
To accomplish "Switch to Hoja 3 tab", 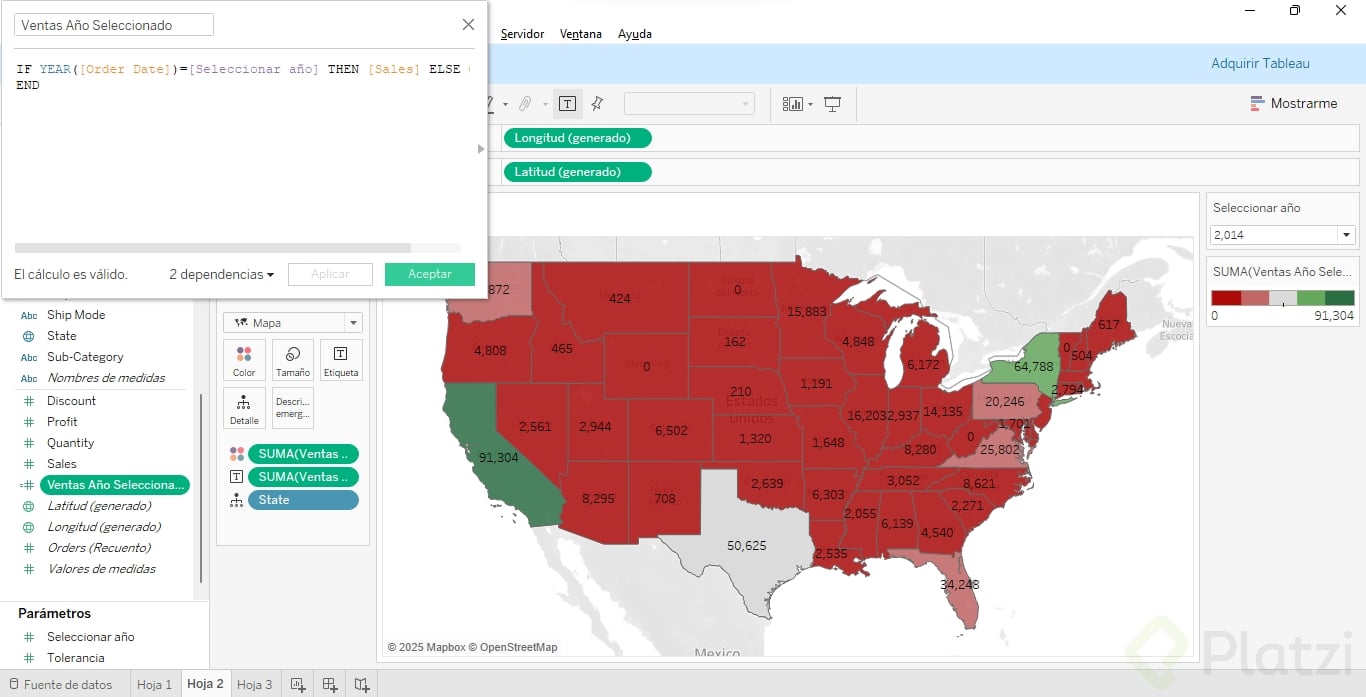I will click(255, 685).
